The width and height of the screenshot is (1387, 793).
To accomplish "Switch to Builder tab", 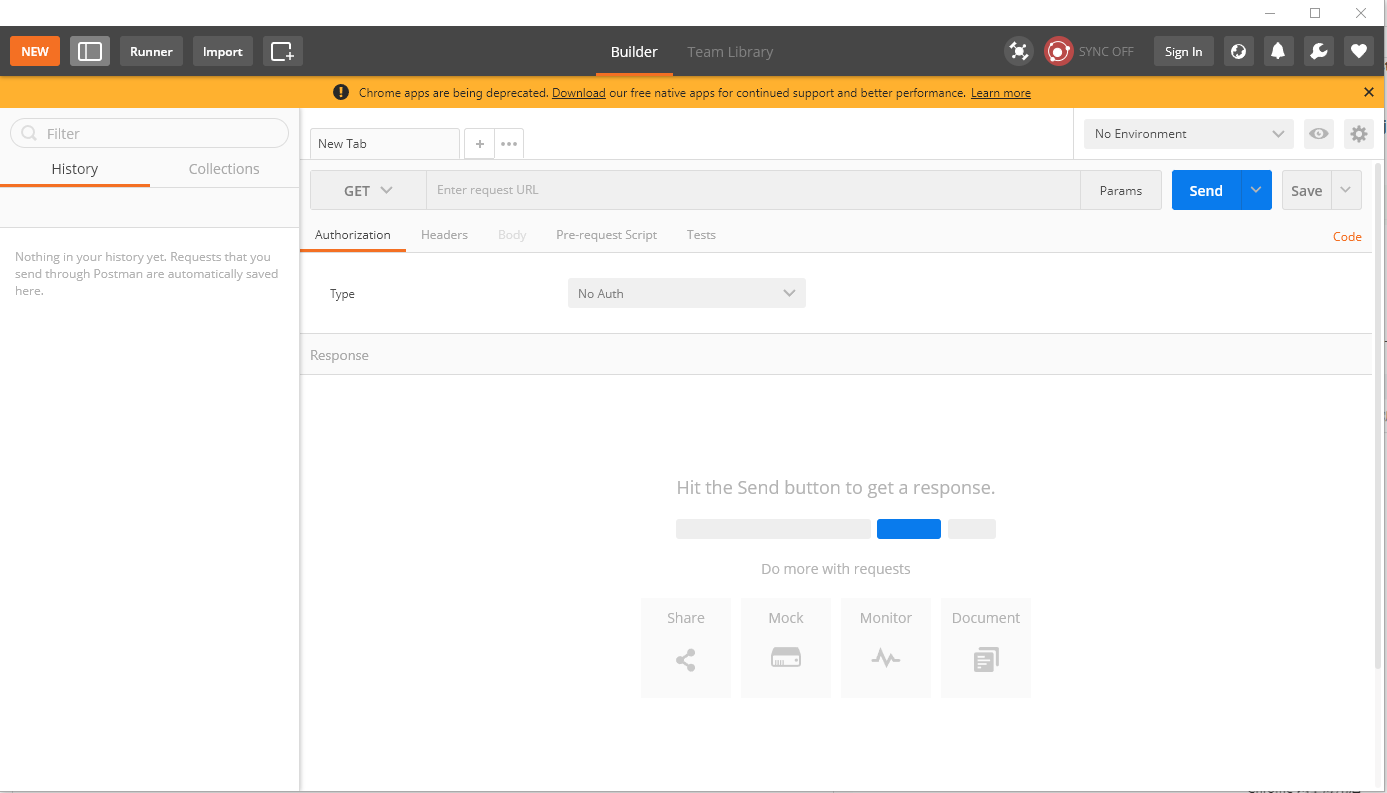I will pos(634,52).
